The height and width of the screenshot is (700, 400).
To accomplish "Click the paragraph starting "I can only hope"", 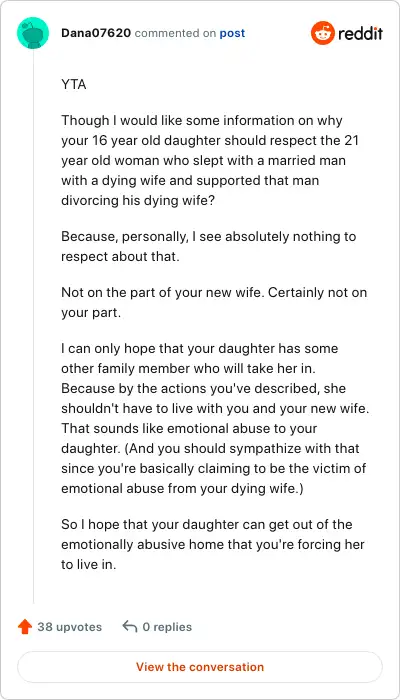I will (215, 418).
